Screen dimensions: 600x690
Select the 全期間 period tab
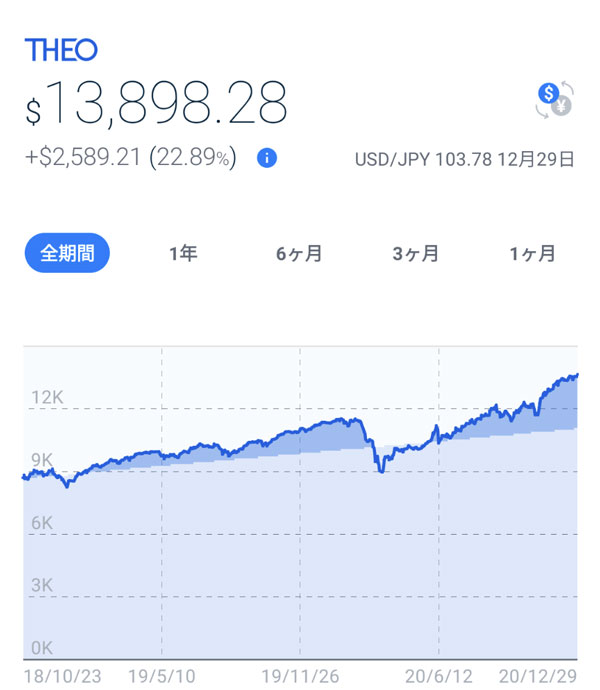(x=67, y=254)
